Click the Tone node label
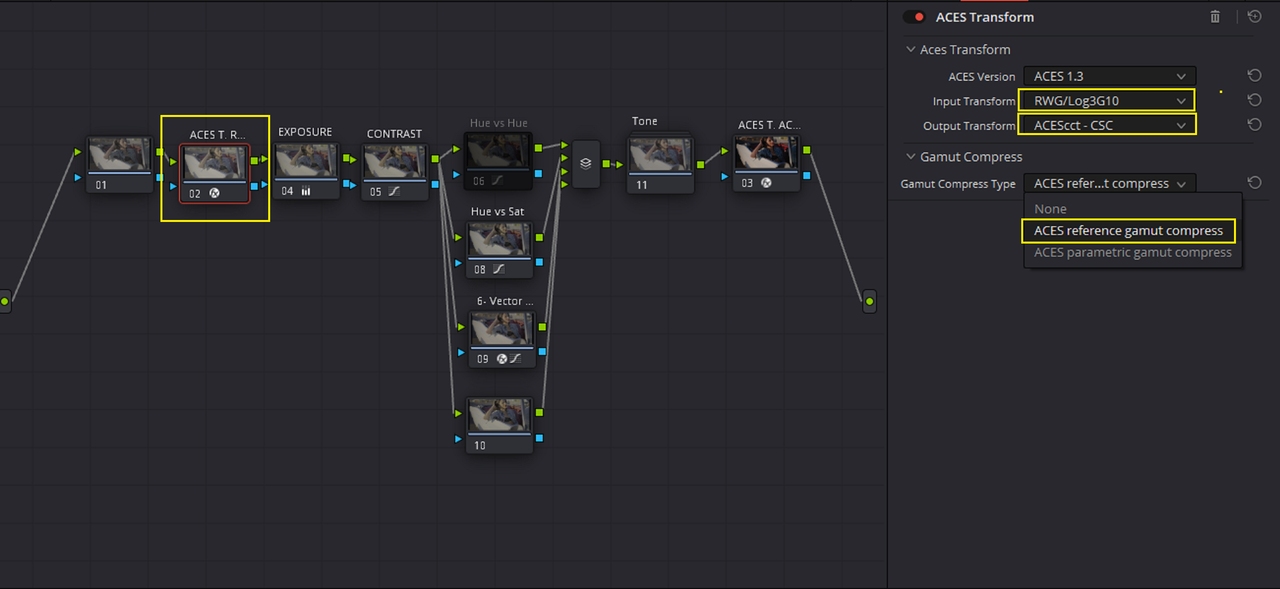 [x=645, y=121]
